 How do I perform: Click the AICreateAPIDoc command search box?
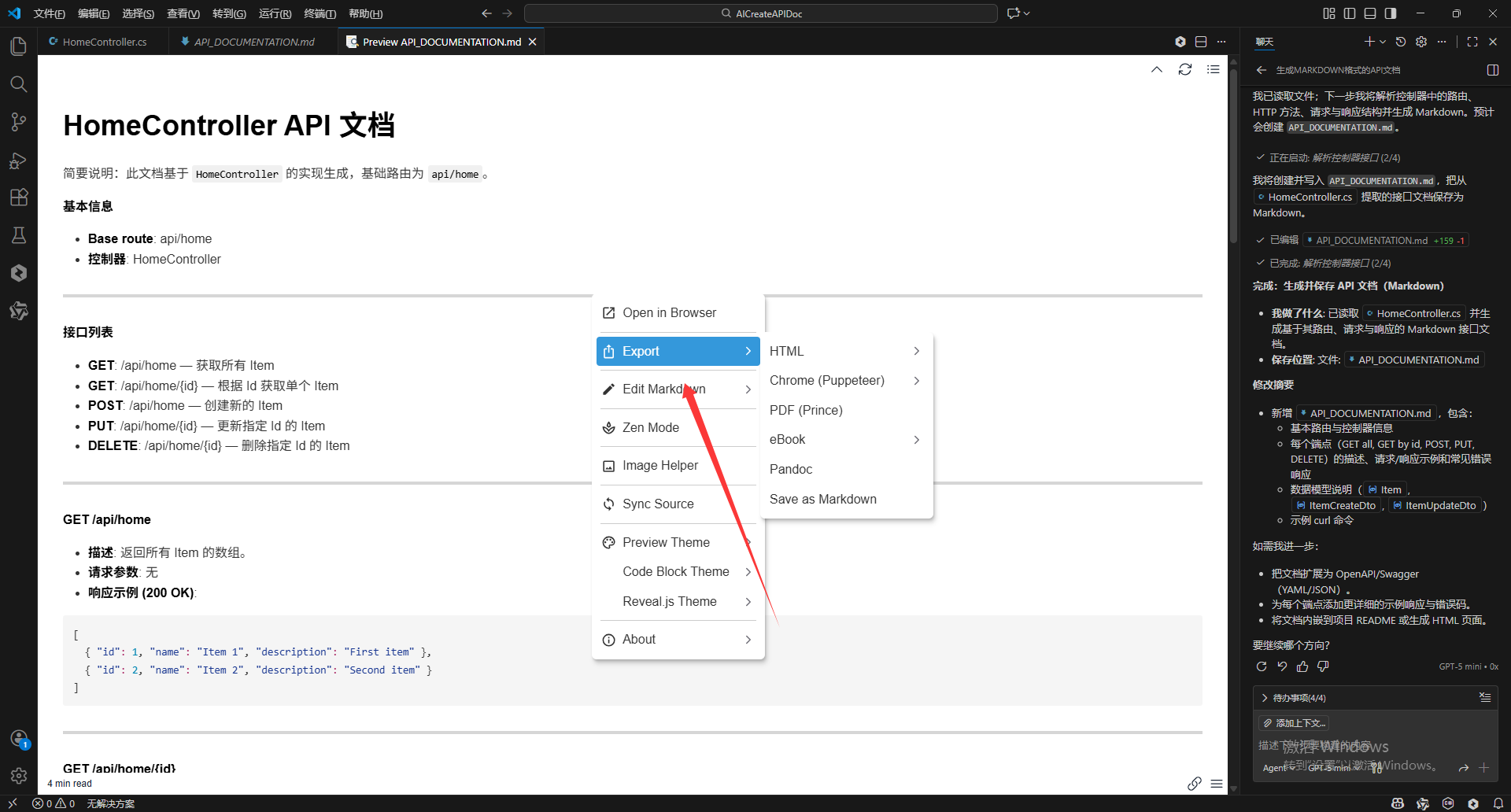(x=760, y=13)
